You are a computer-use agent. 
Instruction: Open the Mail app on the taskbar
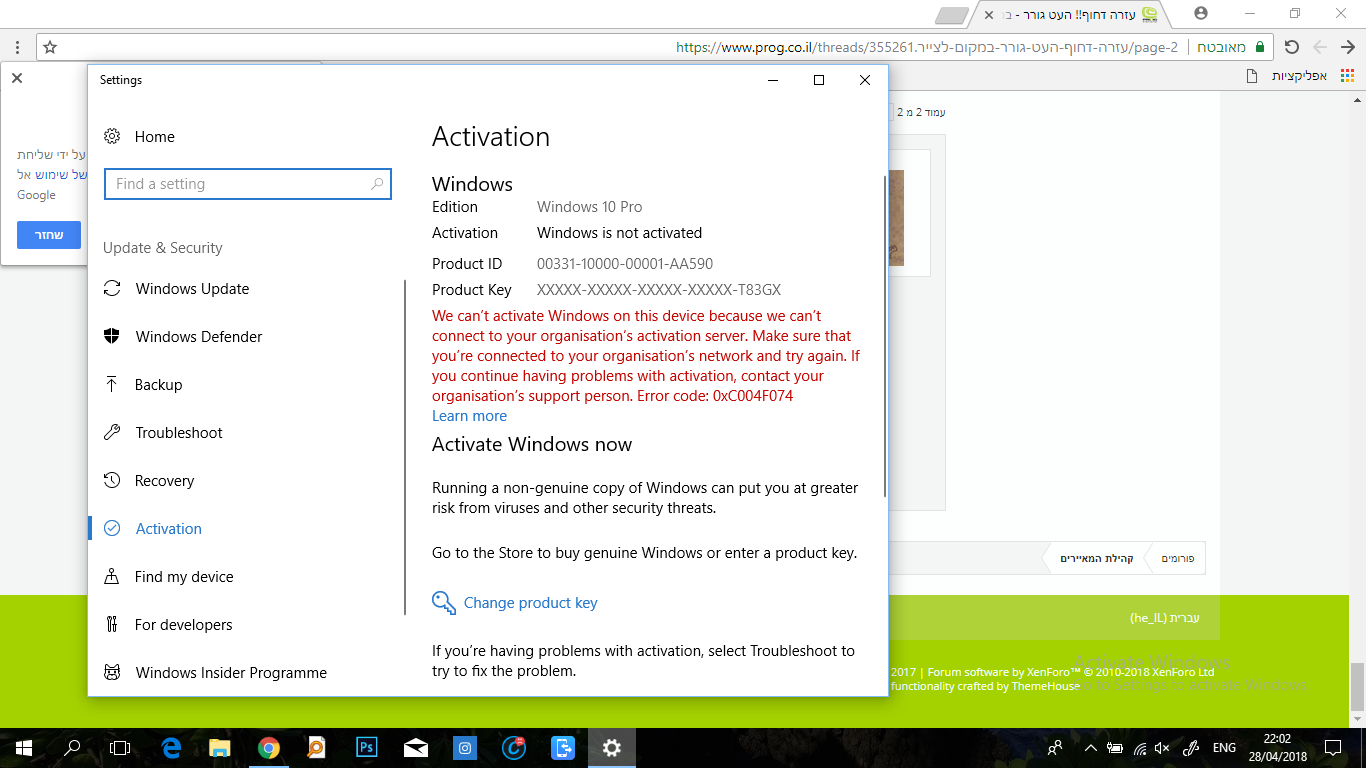click(416, 747)
